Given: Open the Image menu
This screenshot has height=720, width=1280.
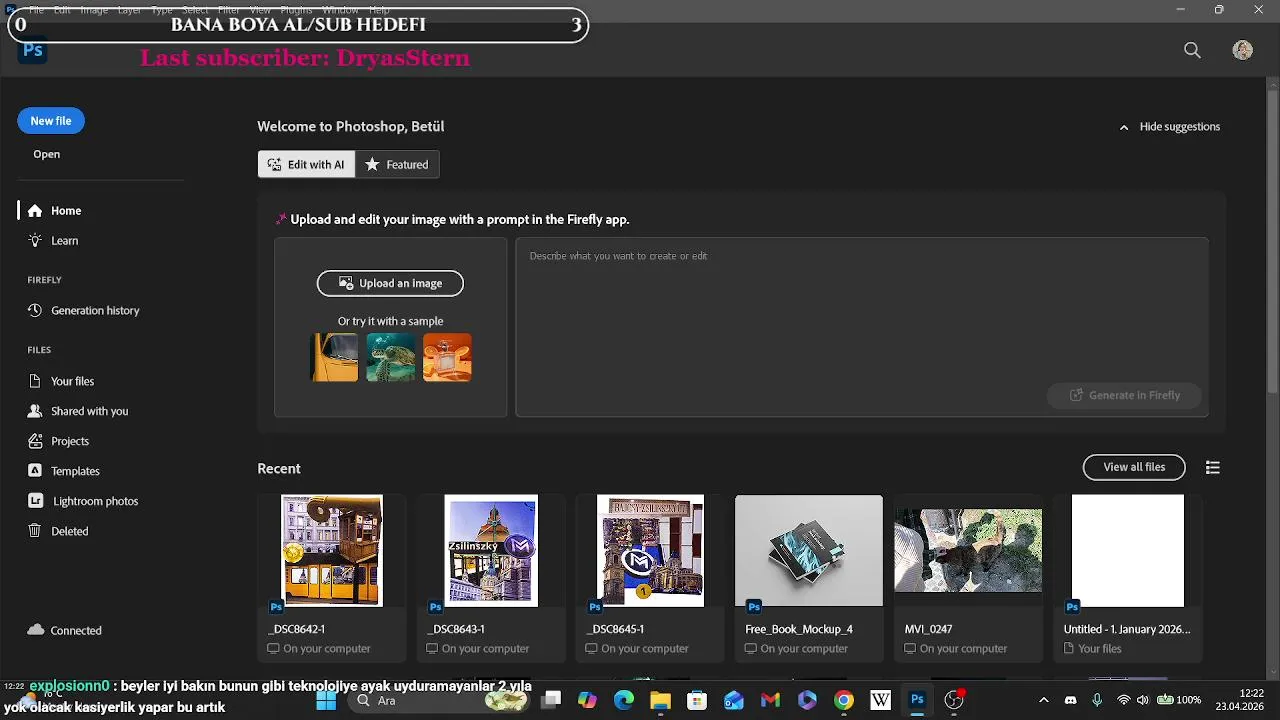Looking at the screenshot, I should 94,10.
